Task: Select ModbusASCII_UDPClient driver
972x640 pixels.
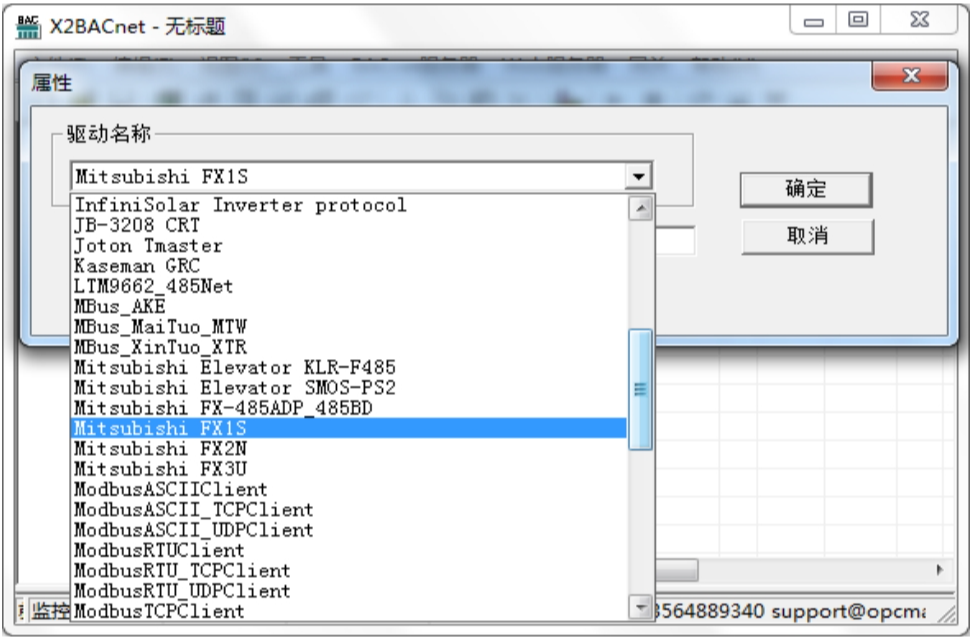Action: (349, 530)
